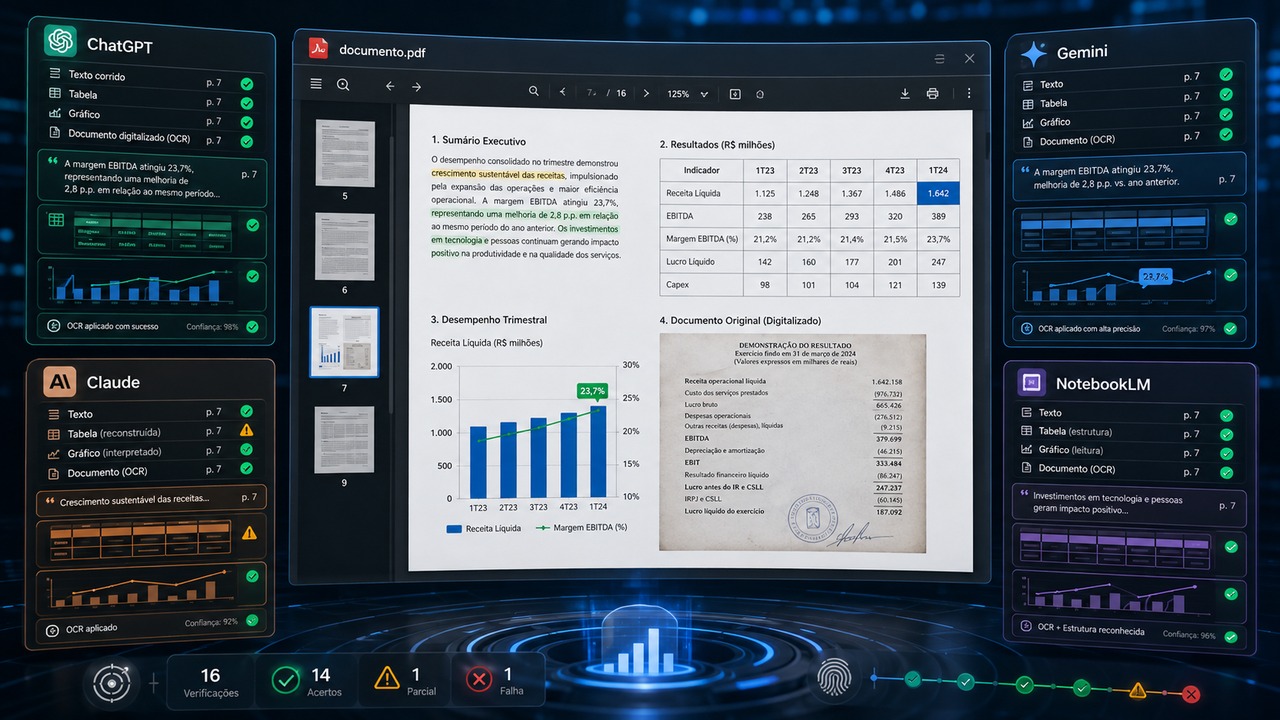This screenshot has width=1280, height=720.
Task: Go back with the left arrow in the PDF toolbar
Action: pyautogui.click(x=390, y=86)
